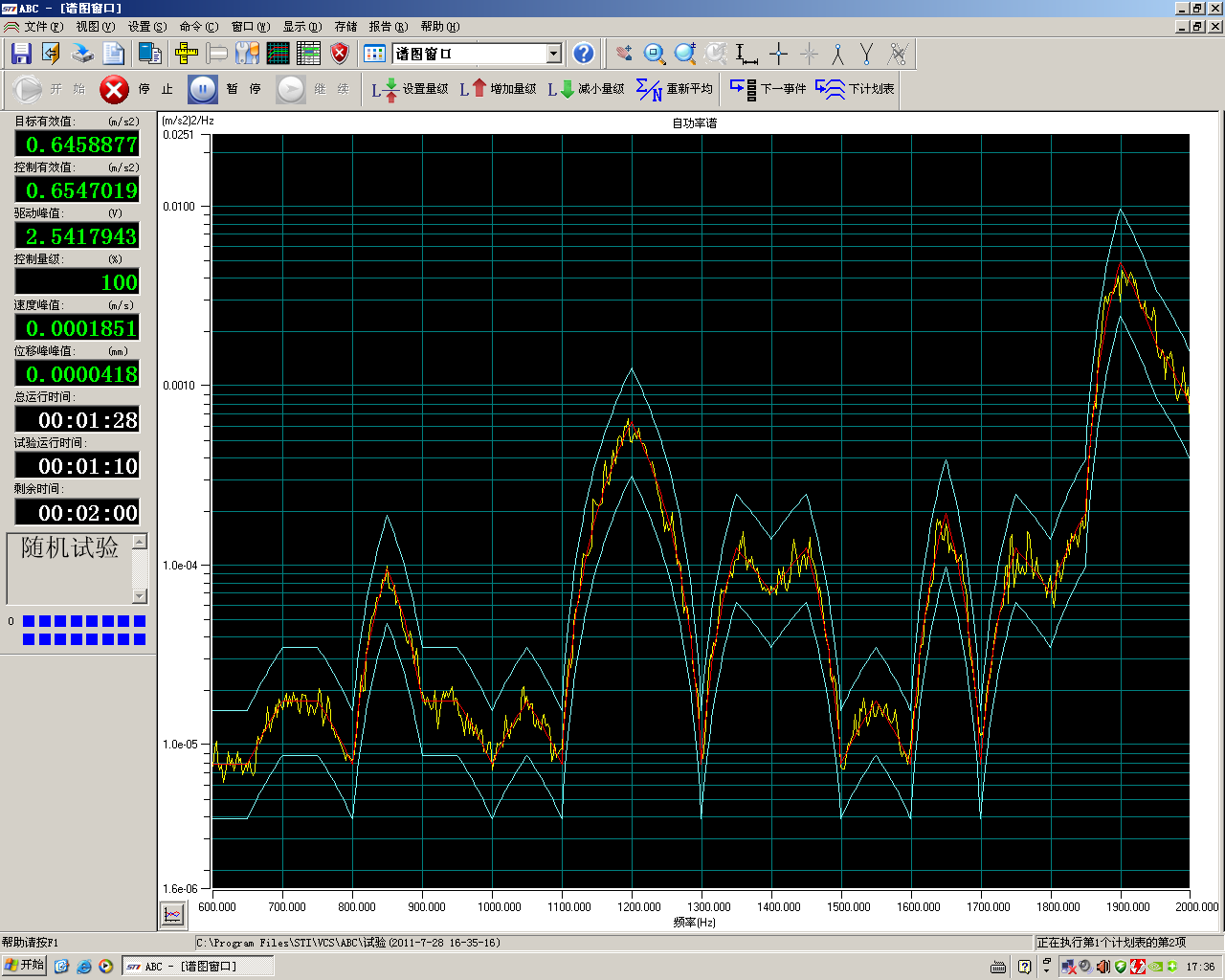Open the Windows 开始 start button
1225x980 pixels.
[x=24, y=966]
